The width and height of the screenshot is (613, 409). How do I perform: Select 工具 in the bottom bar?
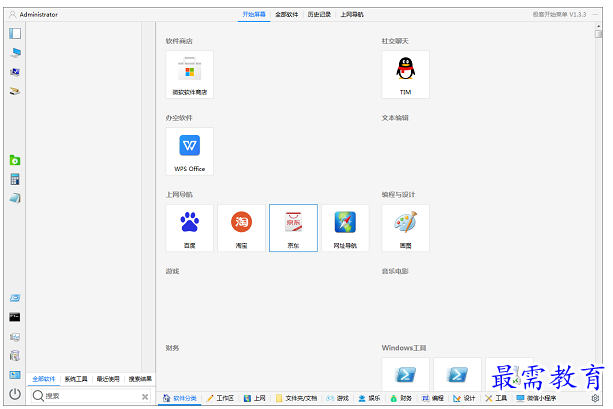(x=496, y=398)
